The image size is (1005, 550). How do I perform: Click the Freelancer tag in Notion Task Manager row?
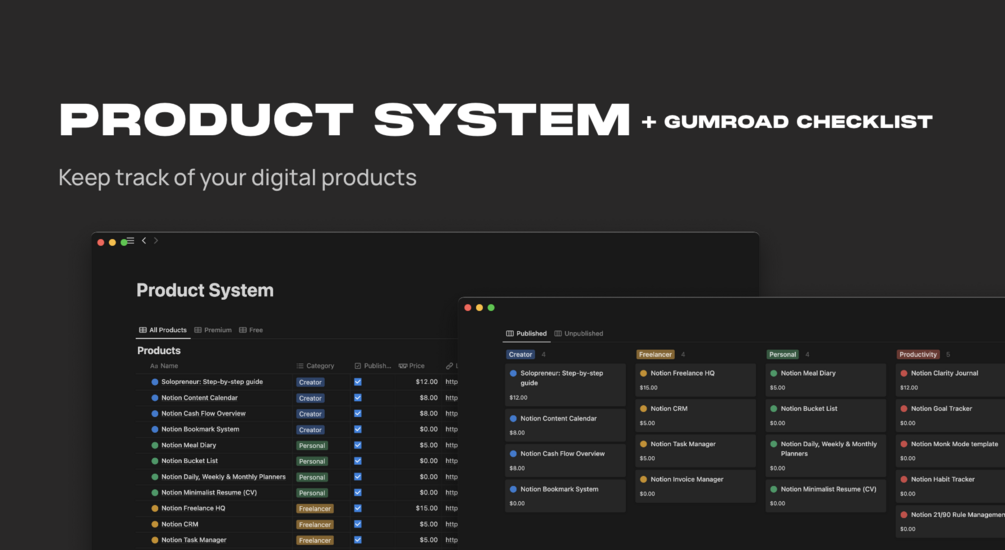point(315,540)
